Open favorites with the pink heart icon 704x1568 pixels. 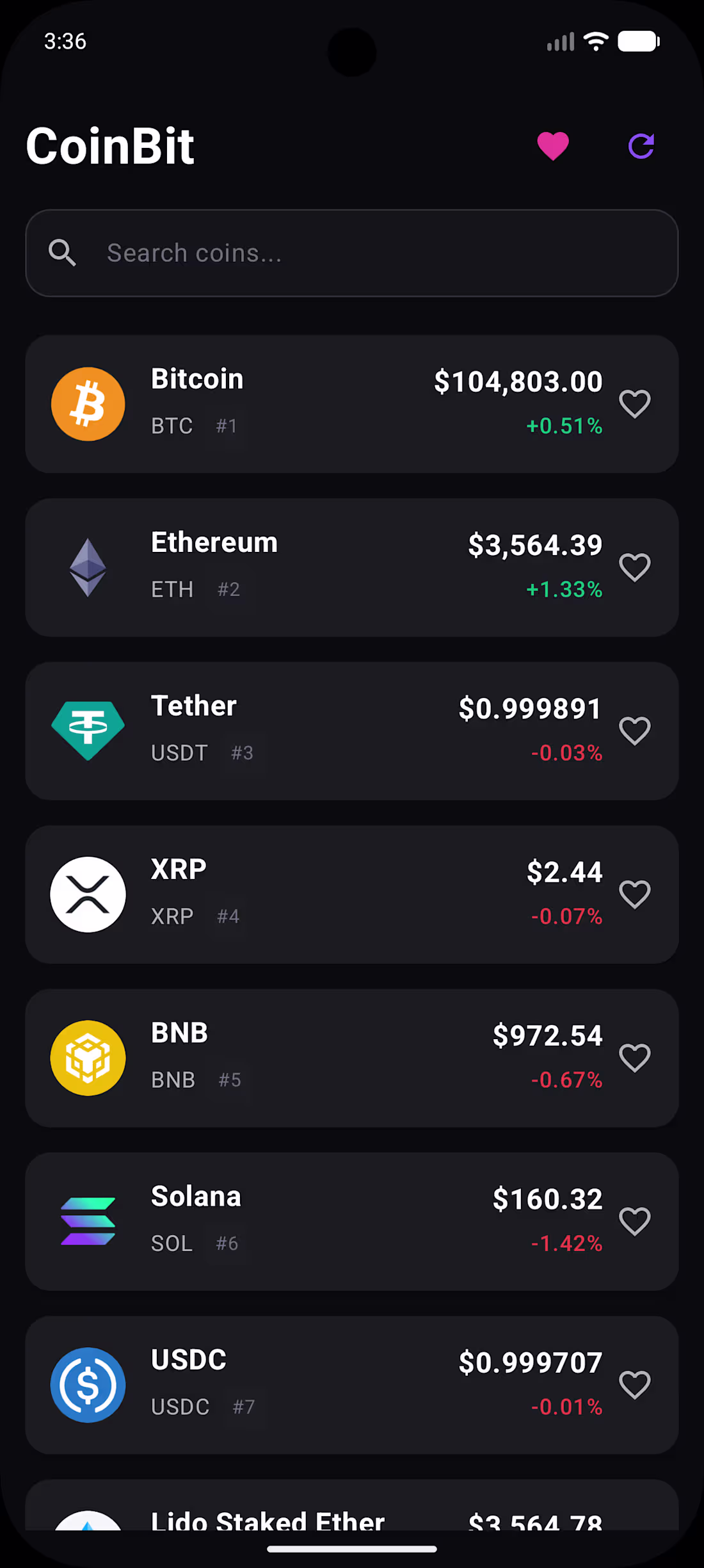tap(553, 146)
